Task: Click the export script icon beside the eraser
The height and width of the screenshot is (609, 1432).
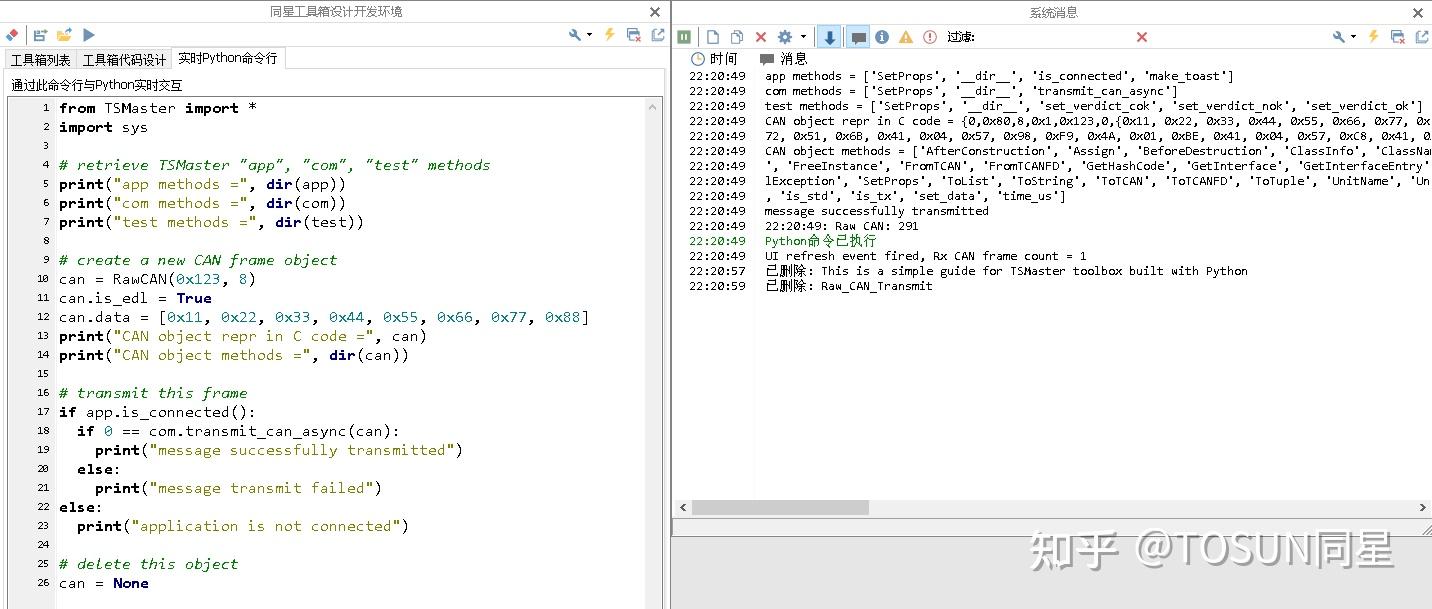Action: [x=40, y=35]
